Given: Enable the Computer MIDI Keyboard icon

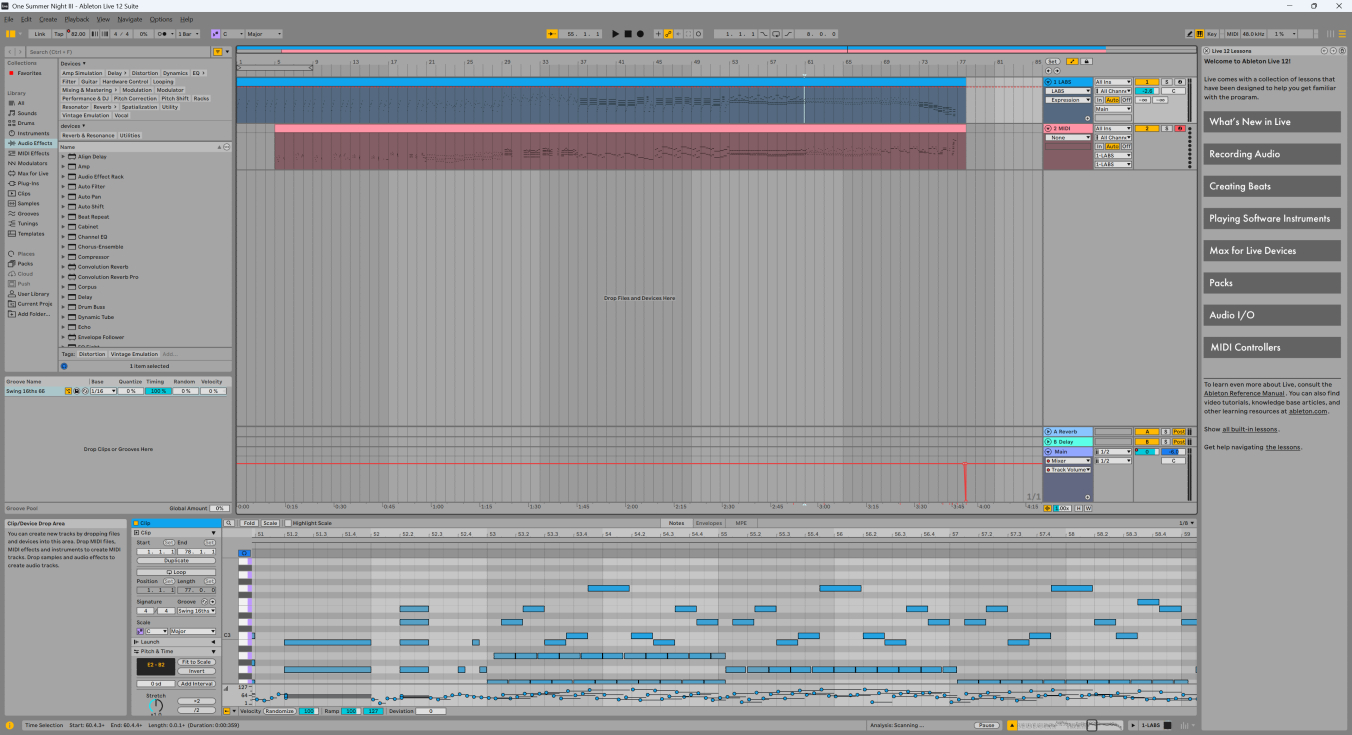Looking at the screenshot, I should [x=1199, y=34].
